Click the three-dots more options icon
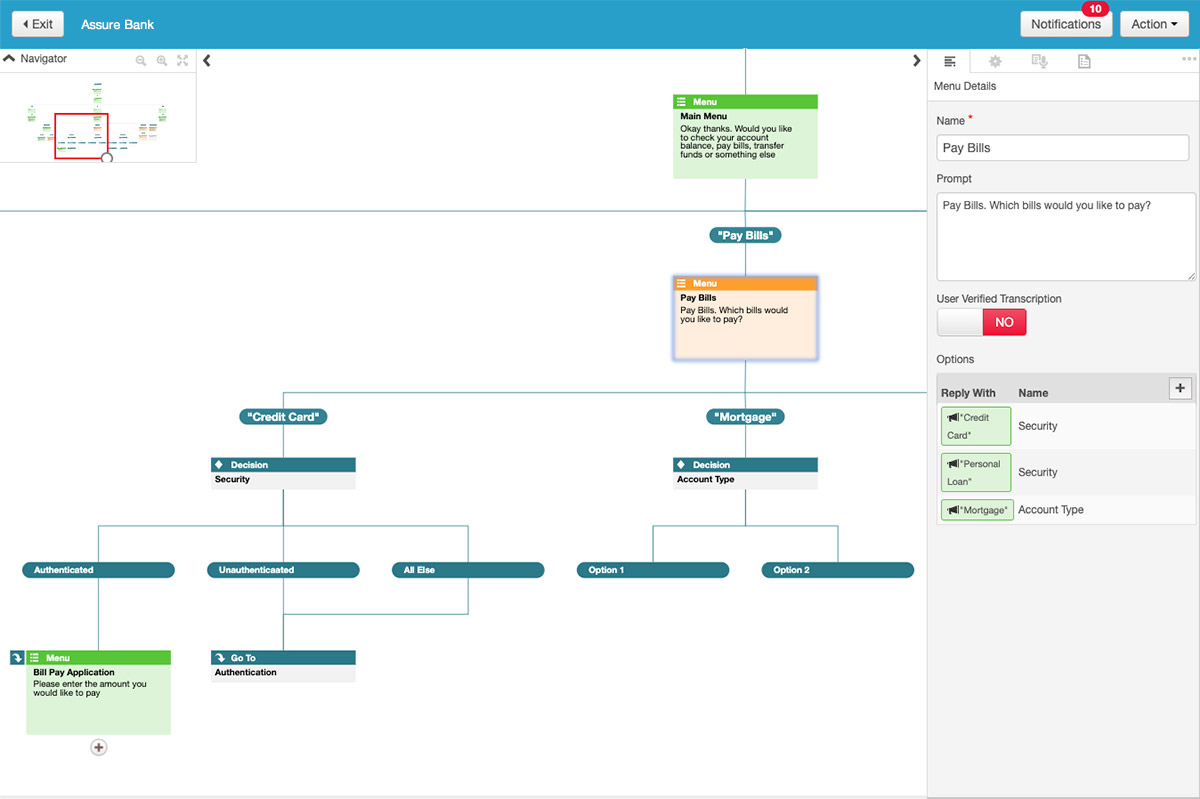 point(1188,60)
